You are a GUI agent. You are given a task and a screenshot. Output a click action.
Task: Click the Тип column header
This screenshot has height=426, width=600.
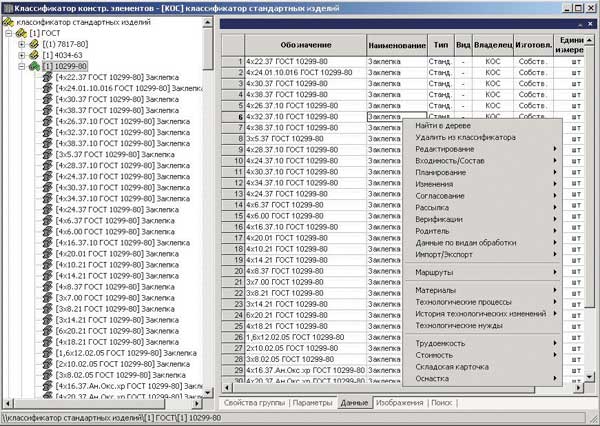pos(441,45)
